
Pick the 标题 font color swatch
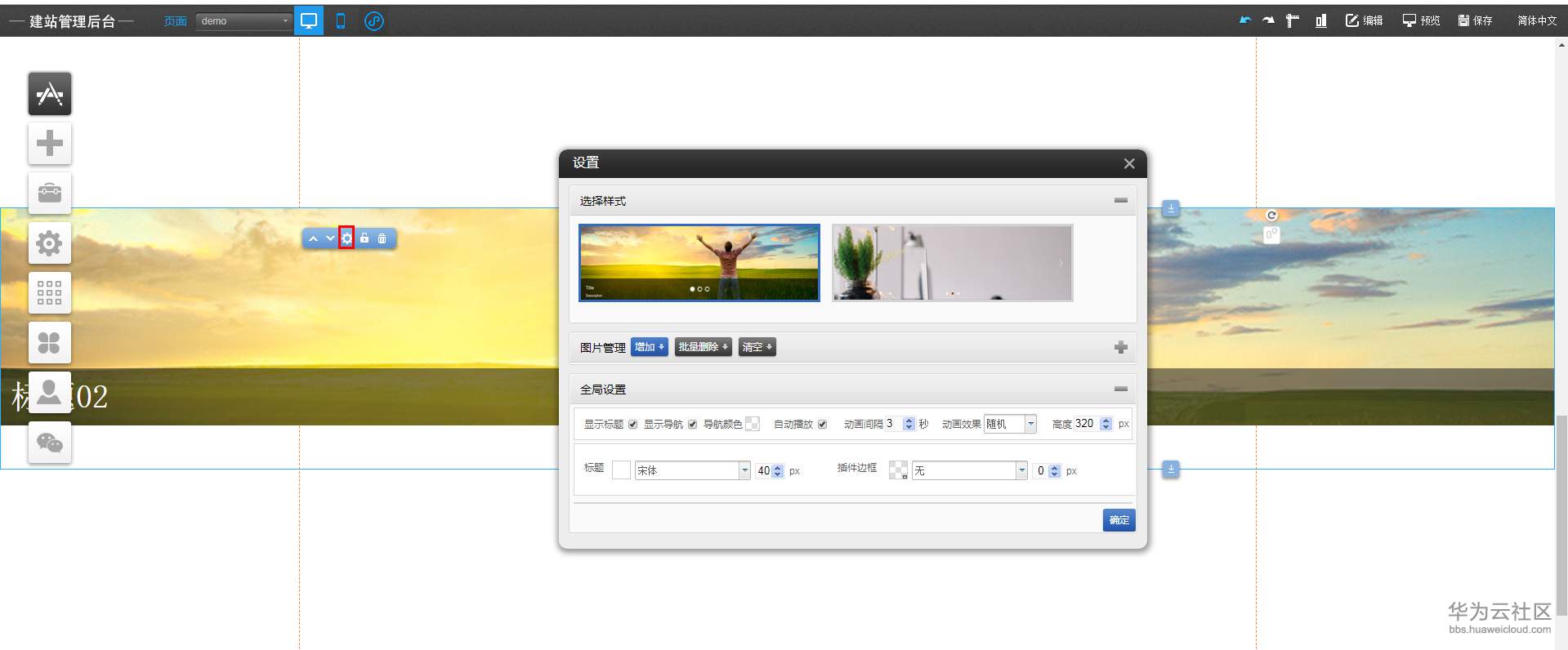pos(621,470)
